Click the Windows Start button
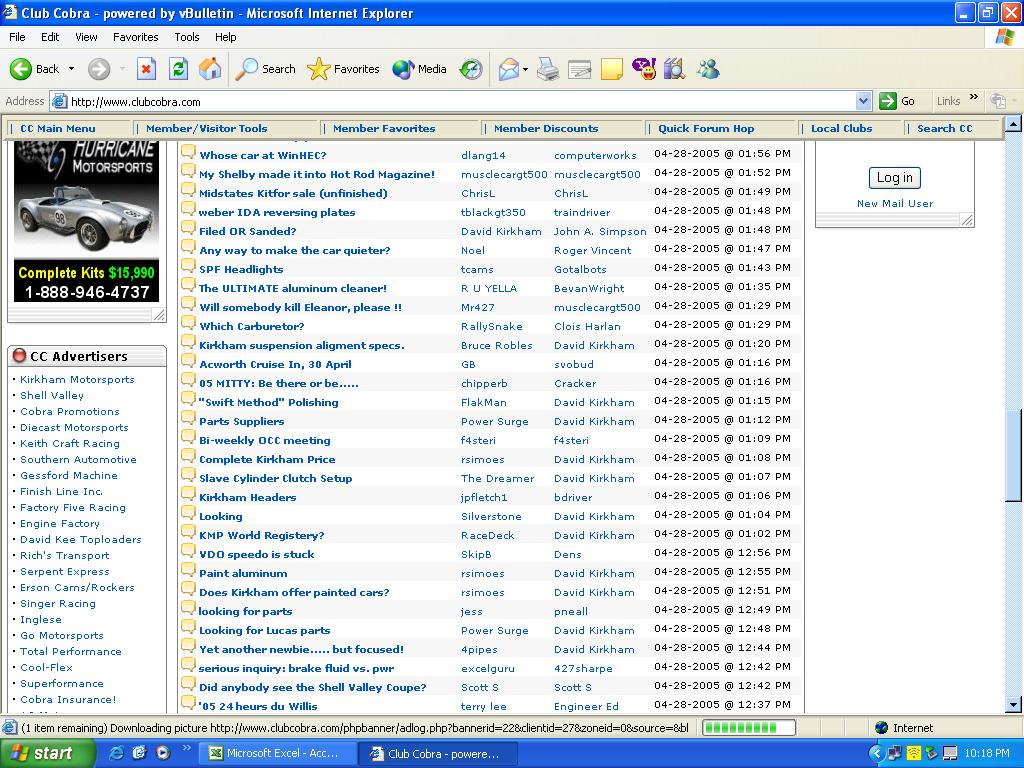 click(x=44, y=753)
